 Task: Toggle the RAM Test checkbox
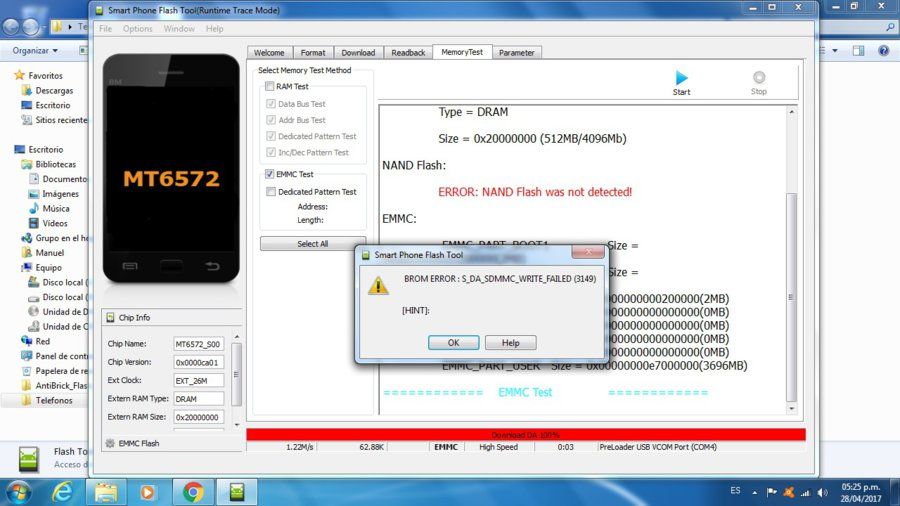coord(269,86)
